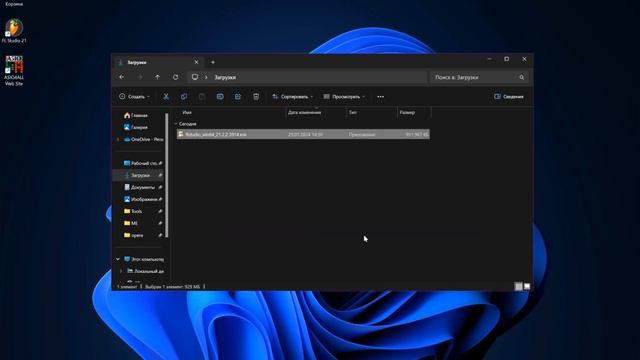Click the pin icon beside opera
This screenshot has height=360, width=640.
pyautogui.click(x=160, y=235)
